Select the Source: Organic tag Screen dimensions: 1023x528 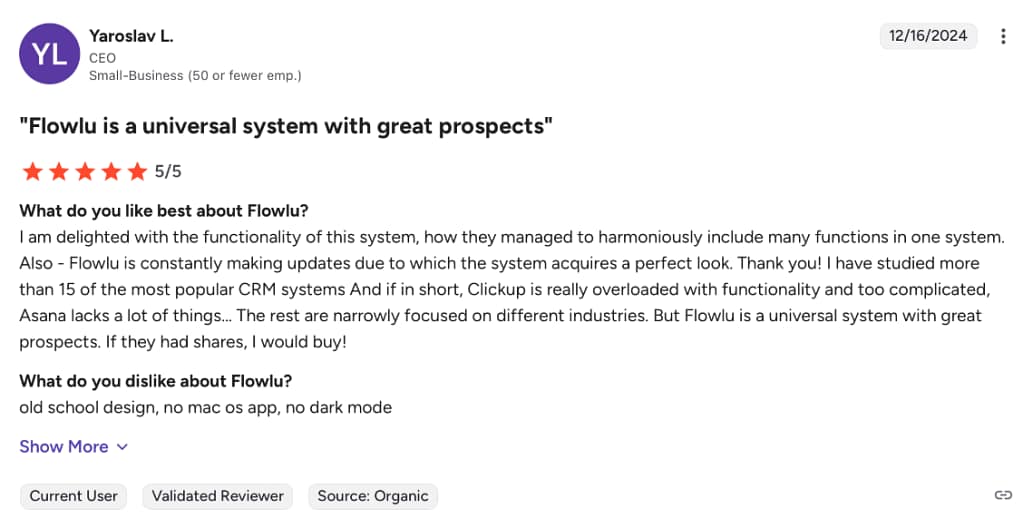tap(373, 496)
